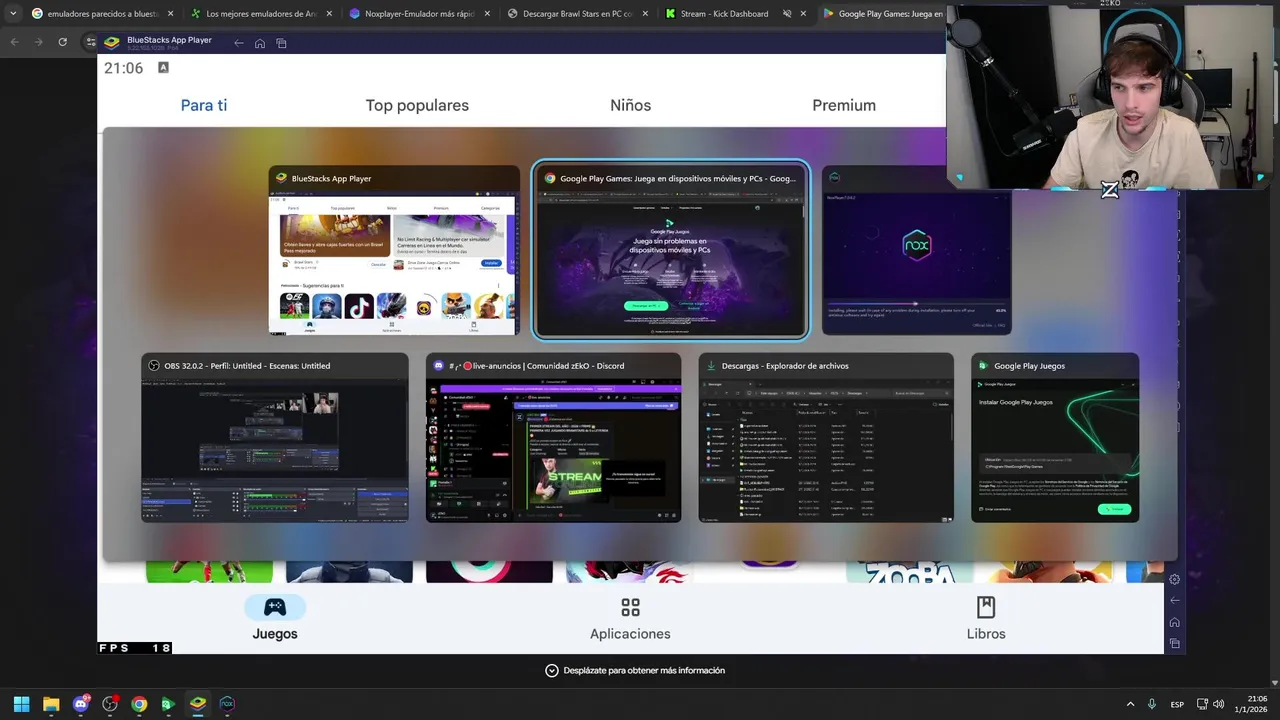Open the 'Noxplayer-Emulador más rápido' Chrome tab
This screenshot has height=720, width=1280.
(x=420, y=14)
